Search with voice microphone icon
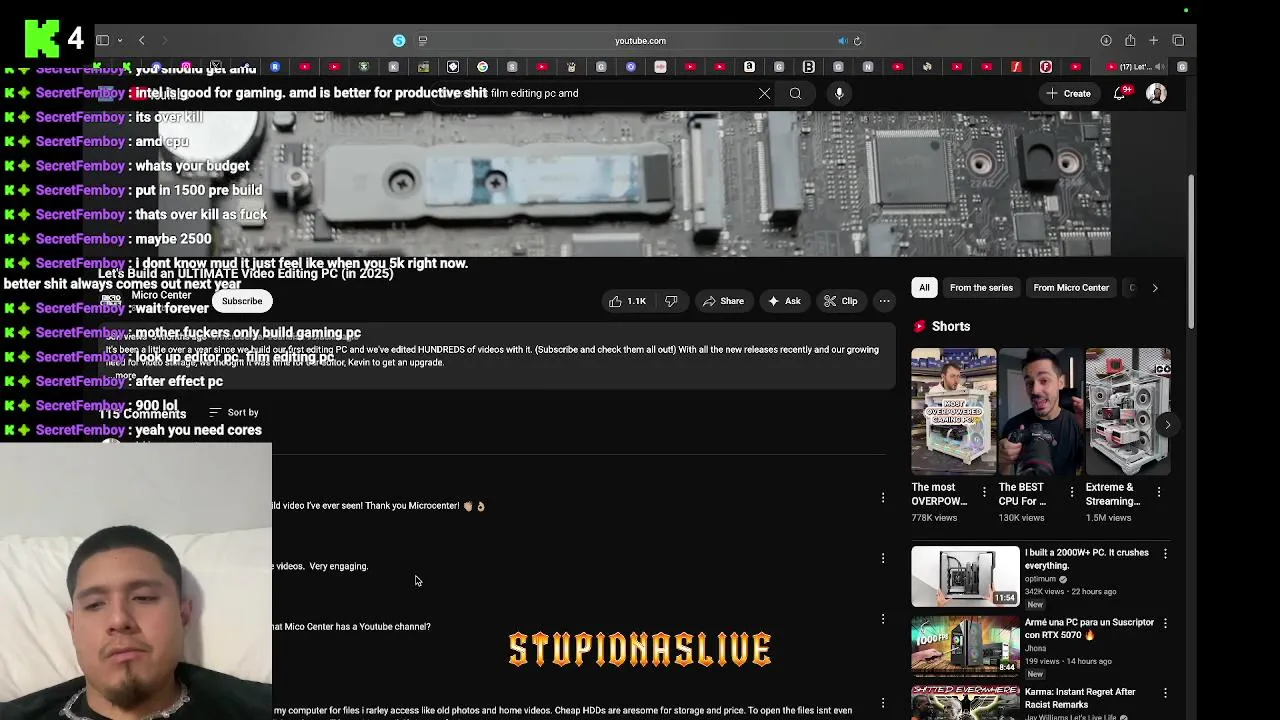Image resolution: width=1280 pixels, height=720 pixels. point(839,93)
